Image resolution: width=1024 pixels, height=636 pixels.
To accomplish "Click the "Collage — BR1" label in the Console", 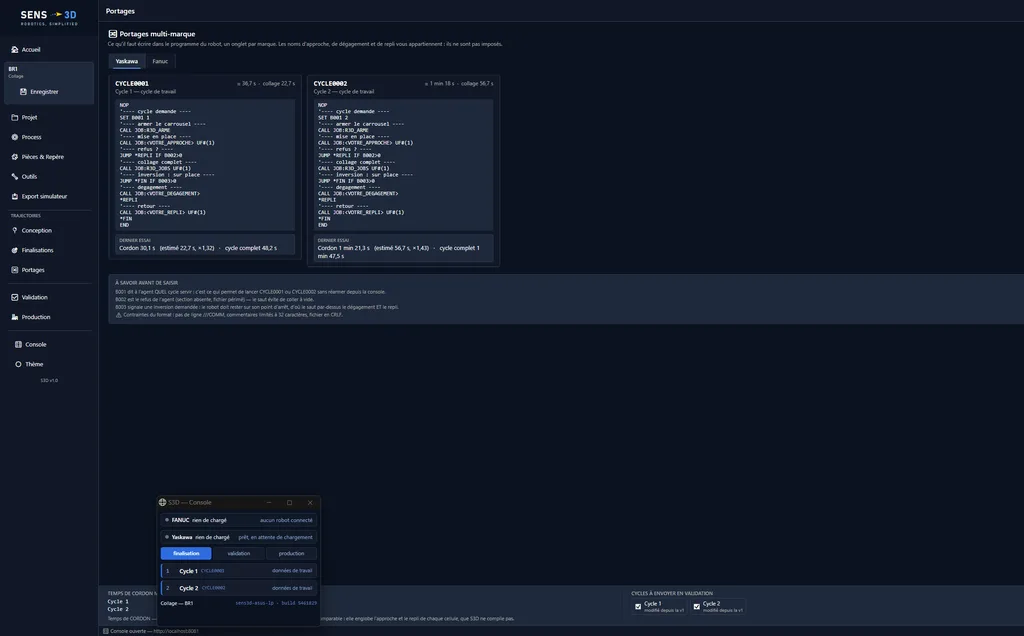I will (x=177, y=603).
